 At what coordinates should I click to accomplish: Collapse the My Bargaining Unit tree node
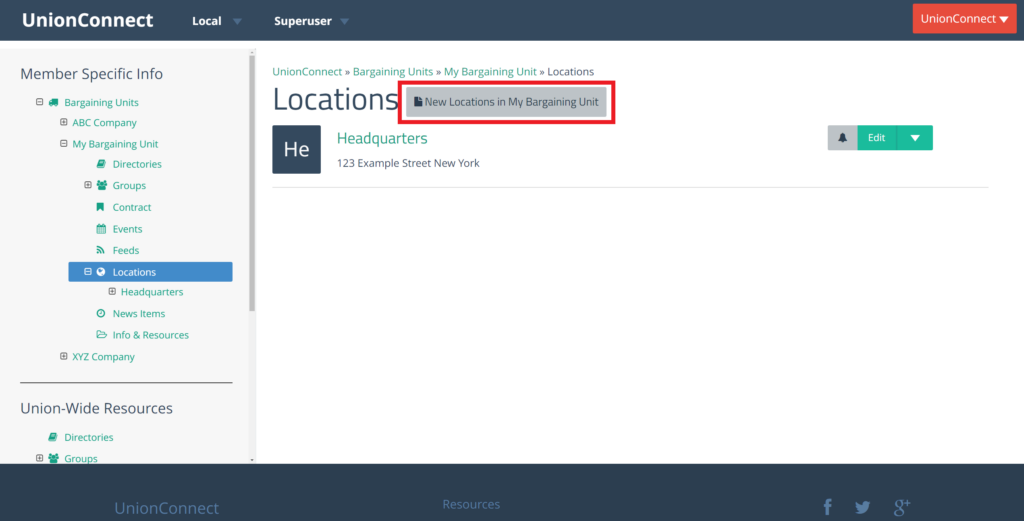click(63, 143)
